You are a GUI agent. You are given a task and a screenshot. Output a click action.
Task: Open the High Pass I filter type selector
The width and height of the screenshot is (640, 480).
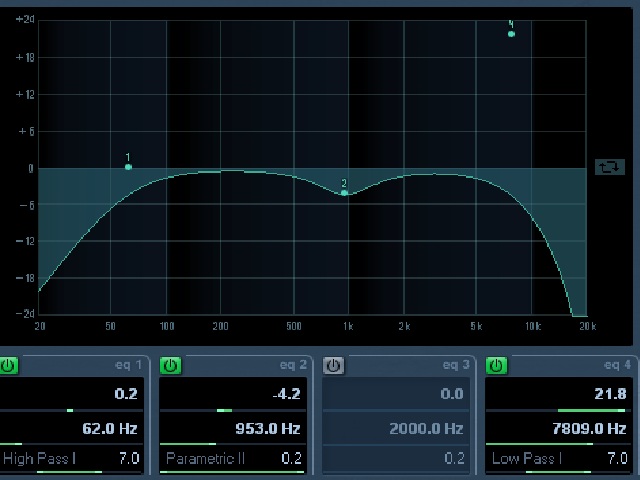pos(40,458)
